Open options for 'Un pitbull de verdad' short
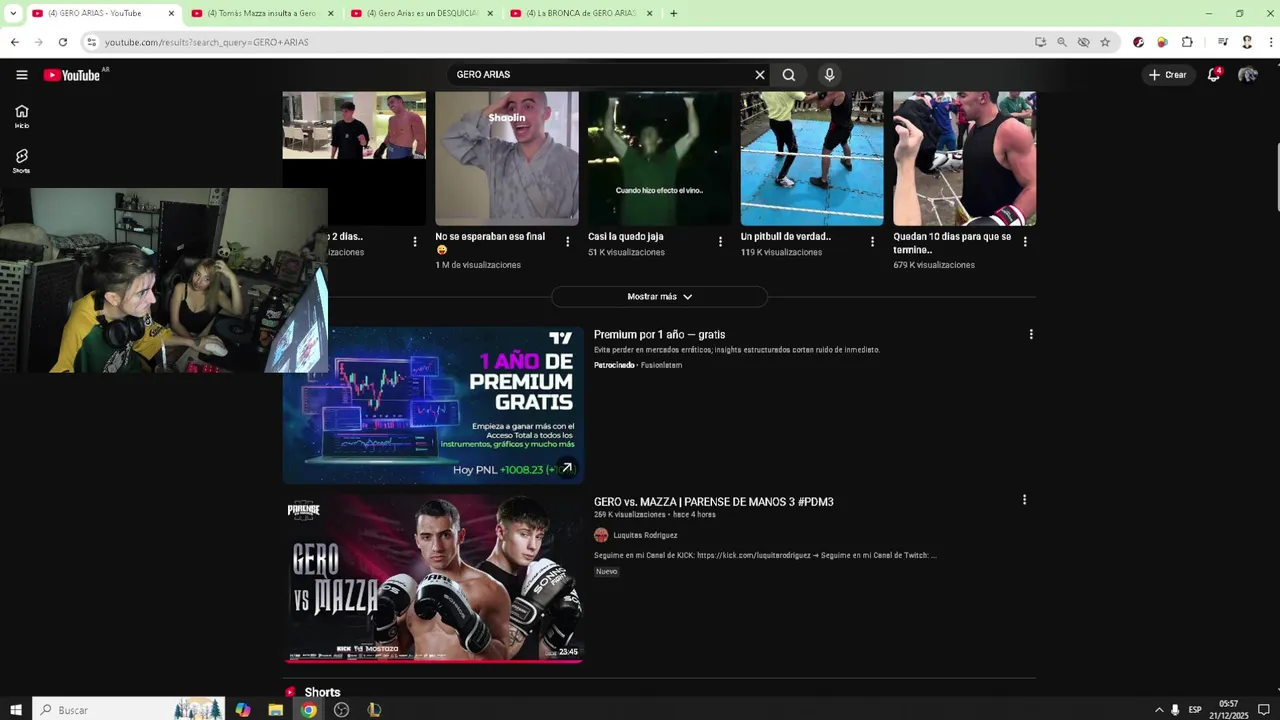 coord(872,242)
